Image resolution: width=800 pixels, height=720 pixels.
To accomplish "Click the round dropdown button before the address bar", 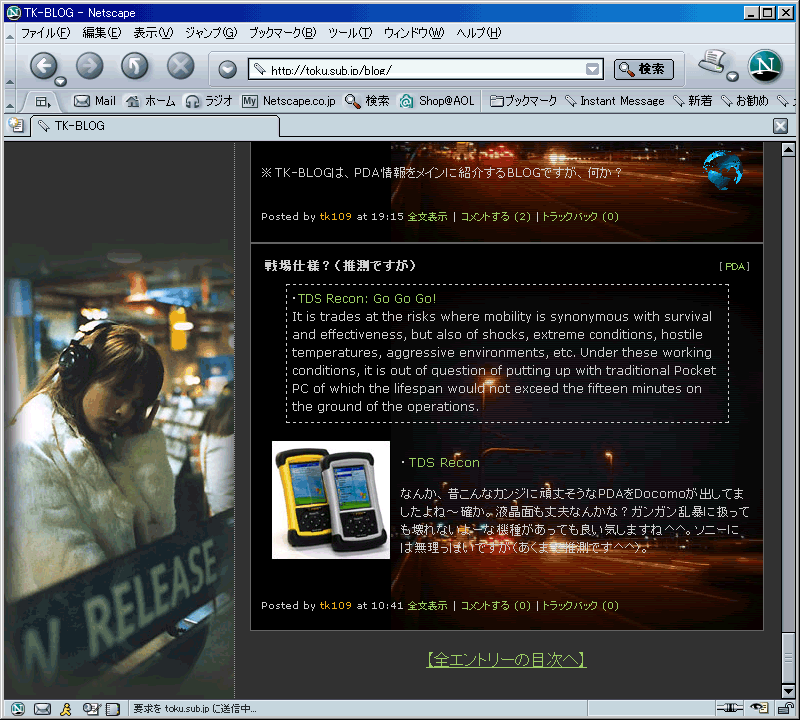I will pyautogui.click(x=228, y=69).
